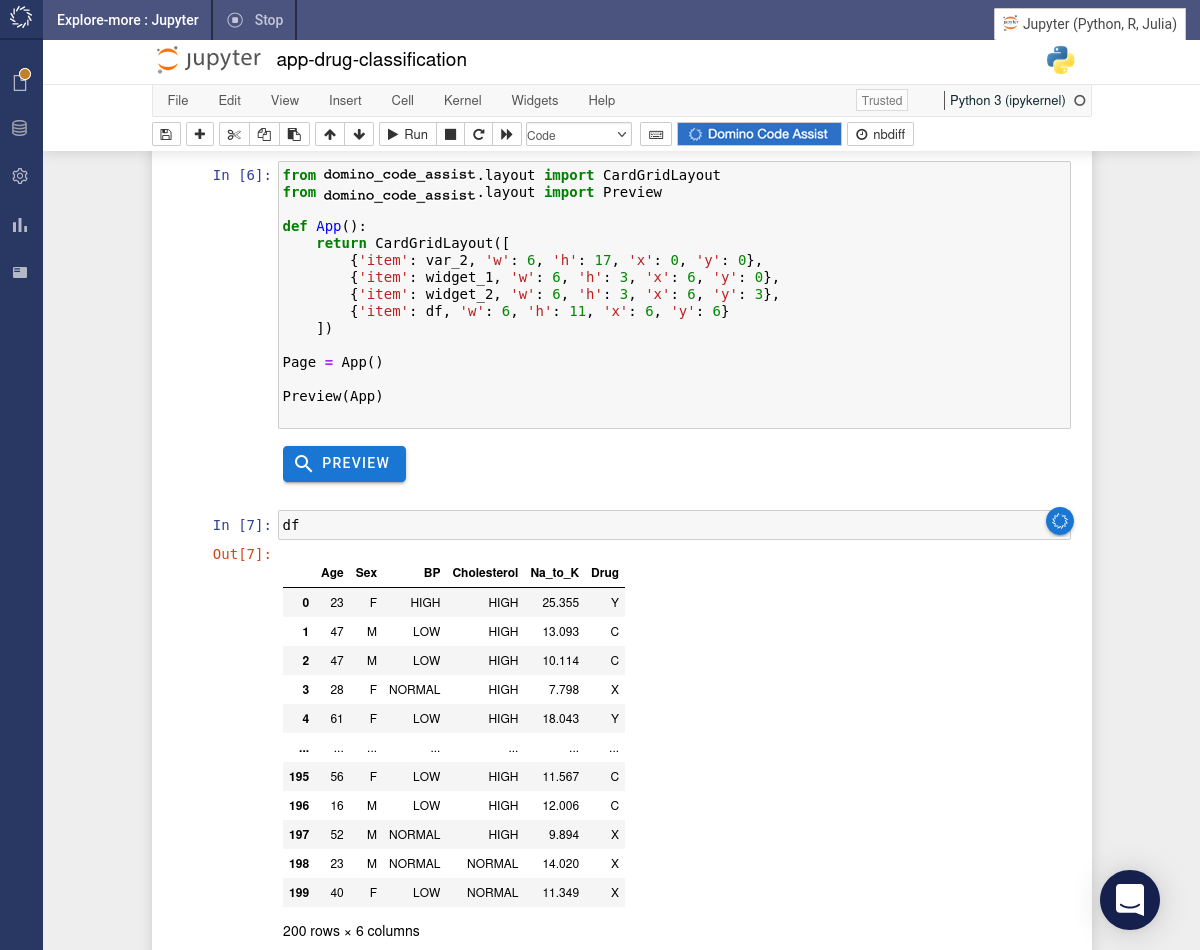
Task: Rename the notebook title app-drug-classification
Action: [371, 60]
